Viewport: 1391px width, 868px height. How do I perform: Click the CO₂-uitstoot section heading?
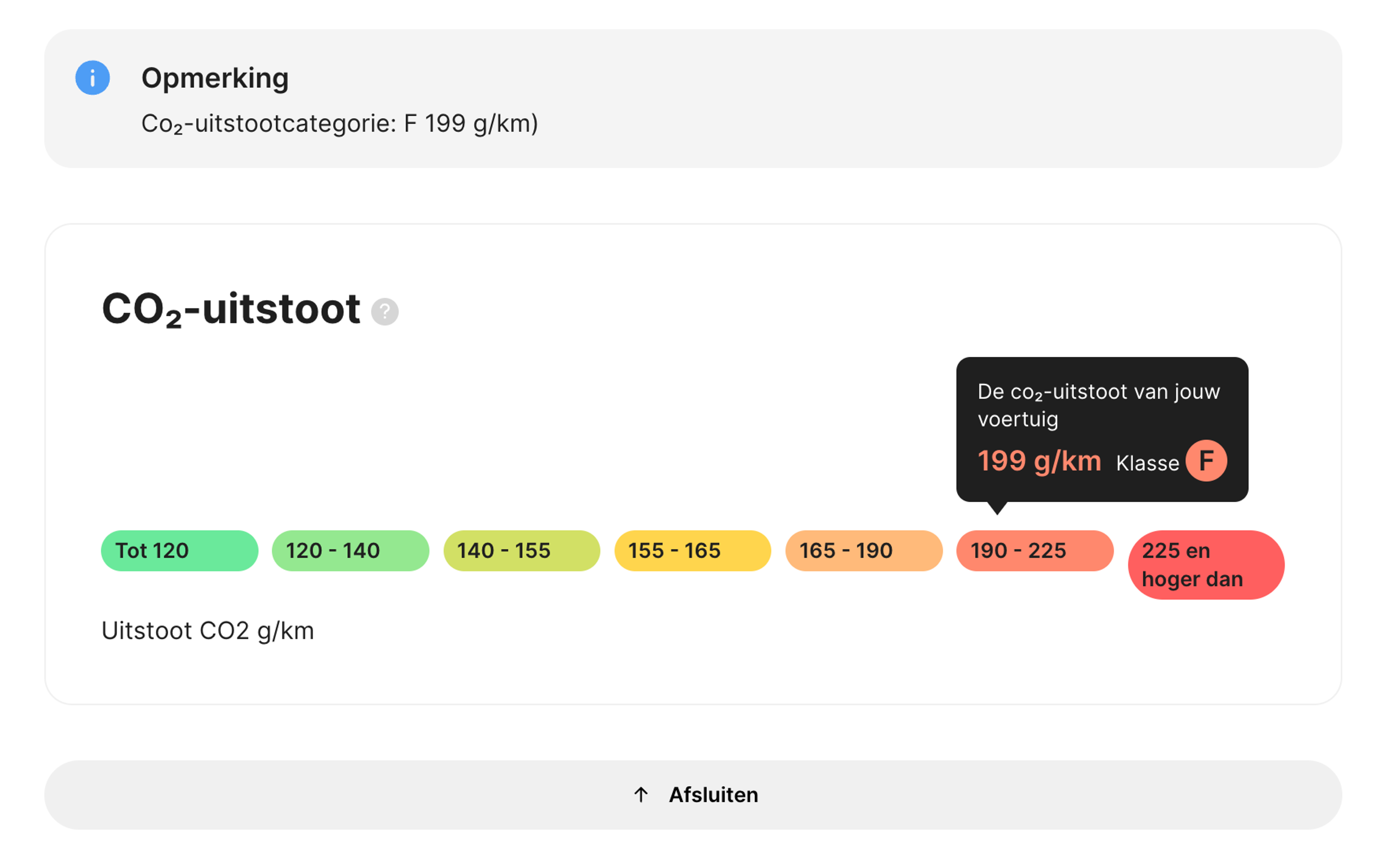[231, 310]
